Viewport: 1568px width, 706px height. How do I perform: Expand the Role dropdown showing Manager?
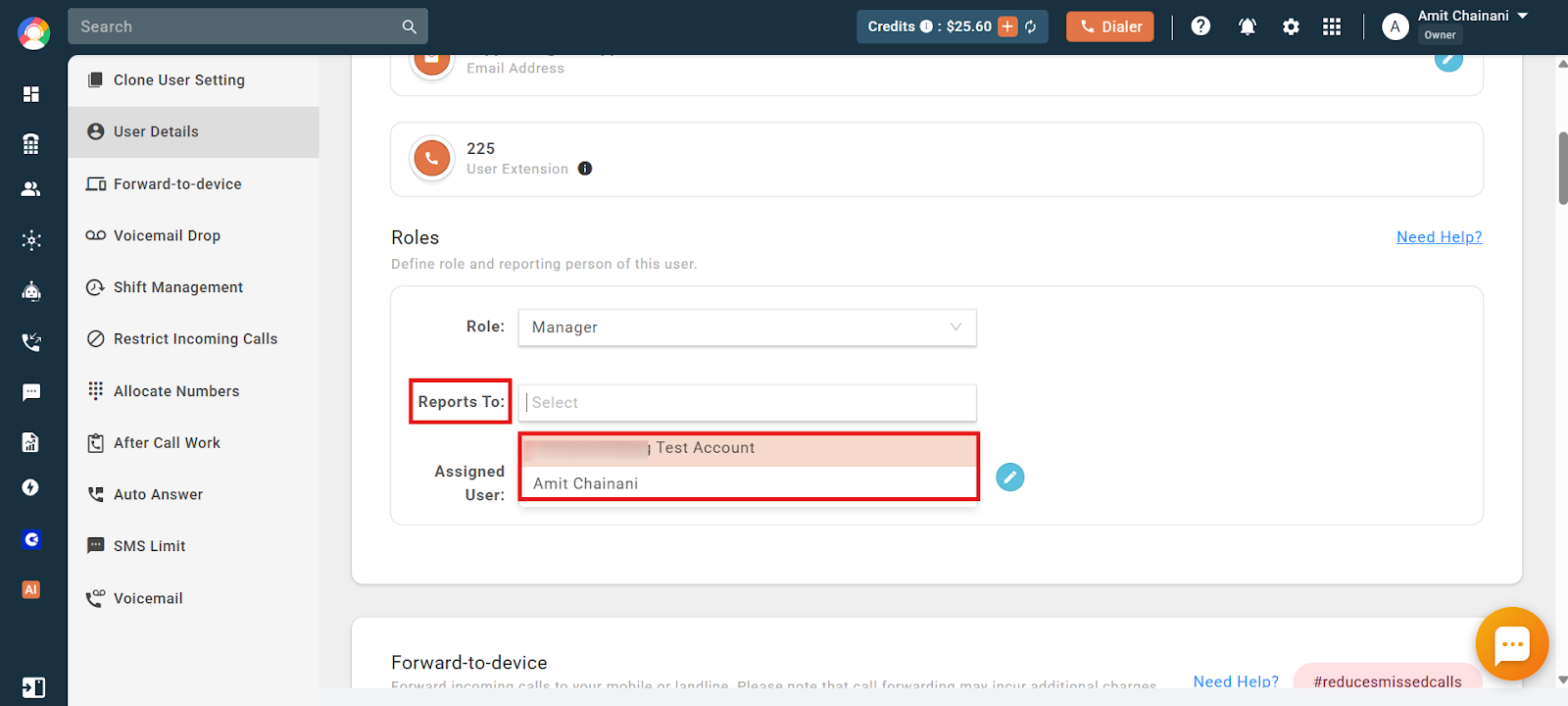(747, 328)
